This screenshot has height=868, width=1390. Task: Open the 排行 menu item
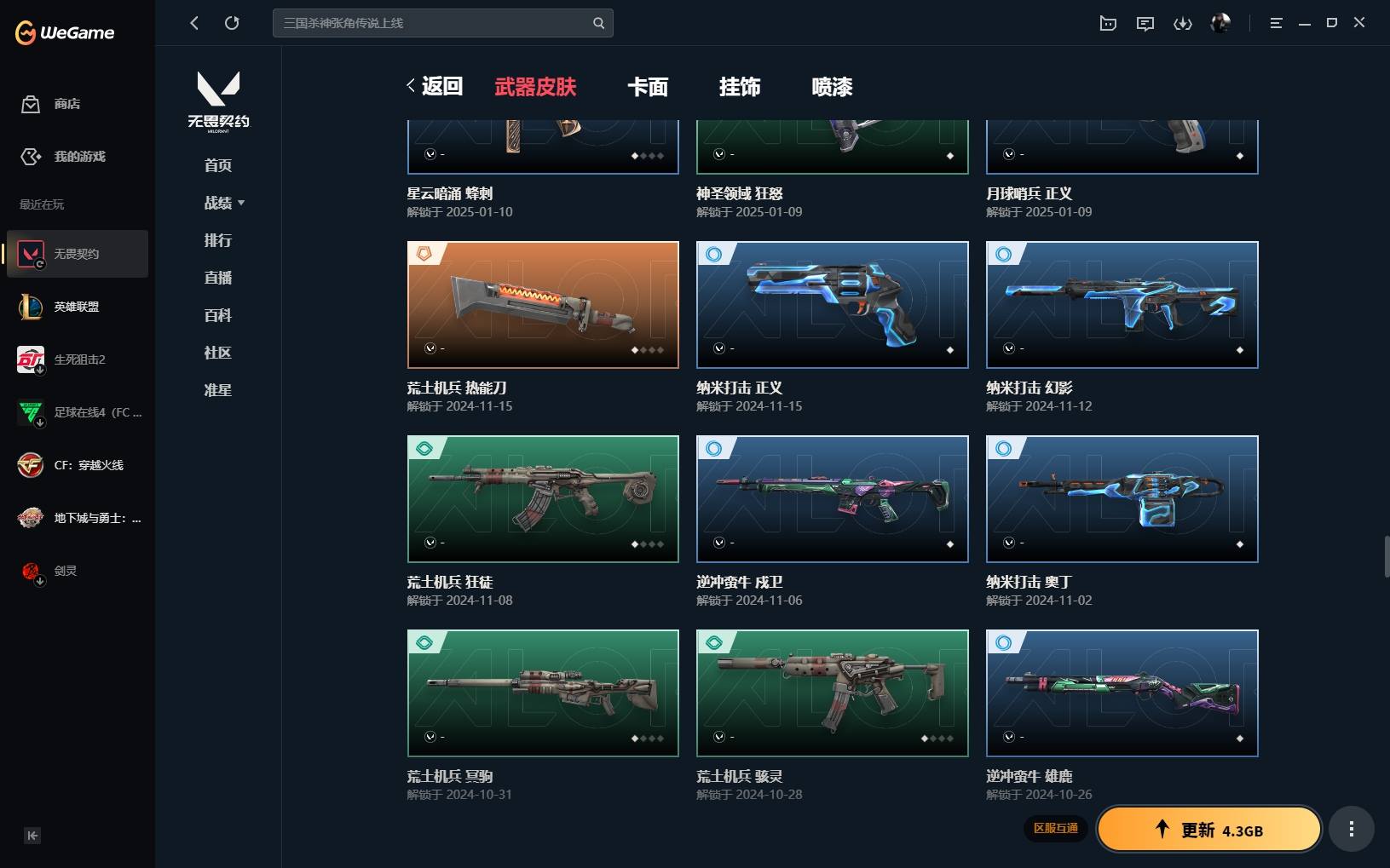click(218, 240)
